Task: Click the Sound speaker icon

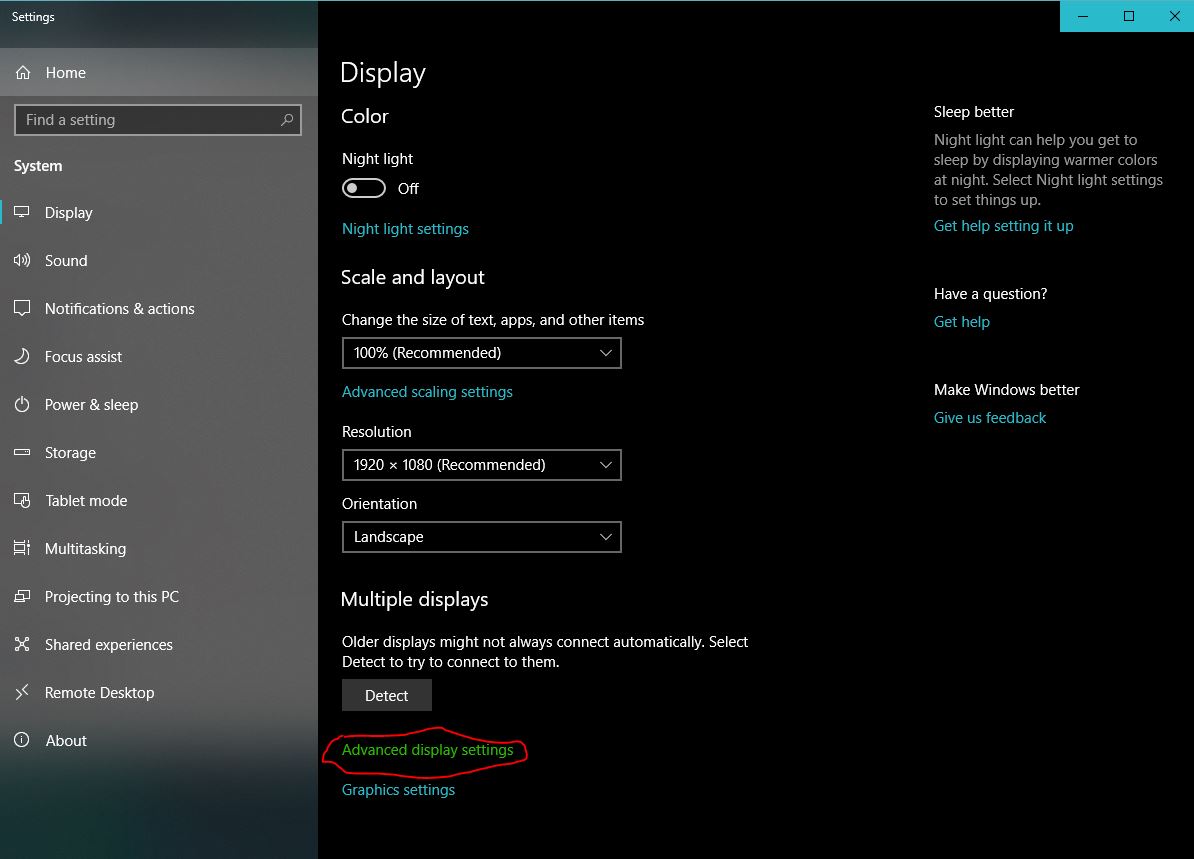Action: click(x=22, y=261)
